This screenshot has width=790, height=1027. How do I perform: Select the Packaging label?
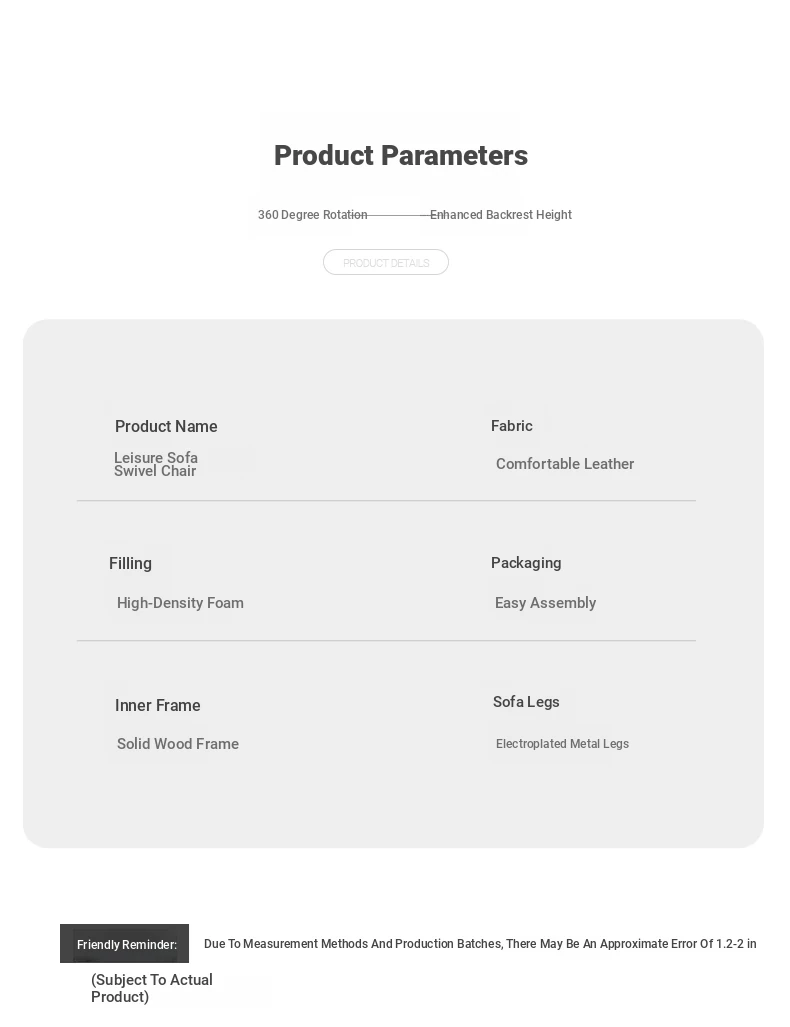(x=526, y=563)
